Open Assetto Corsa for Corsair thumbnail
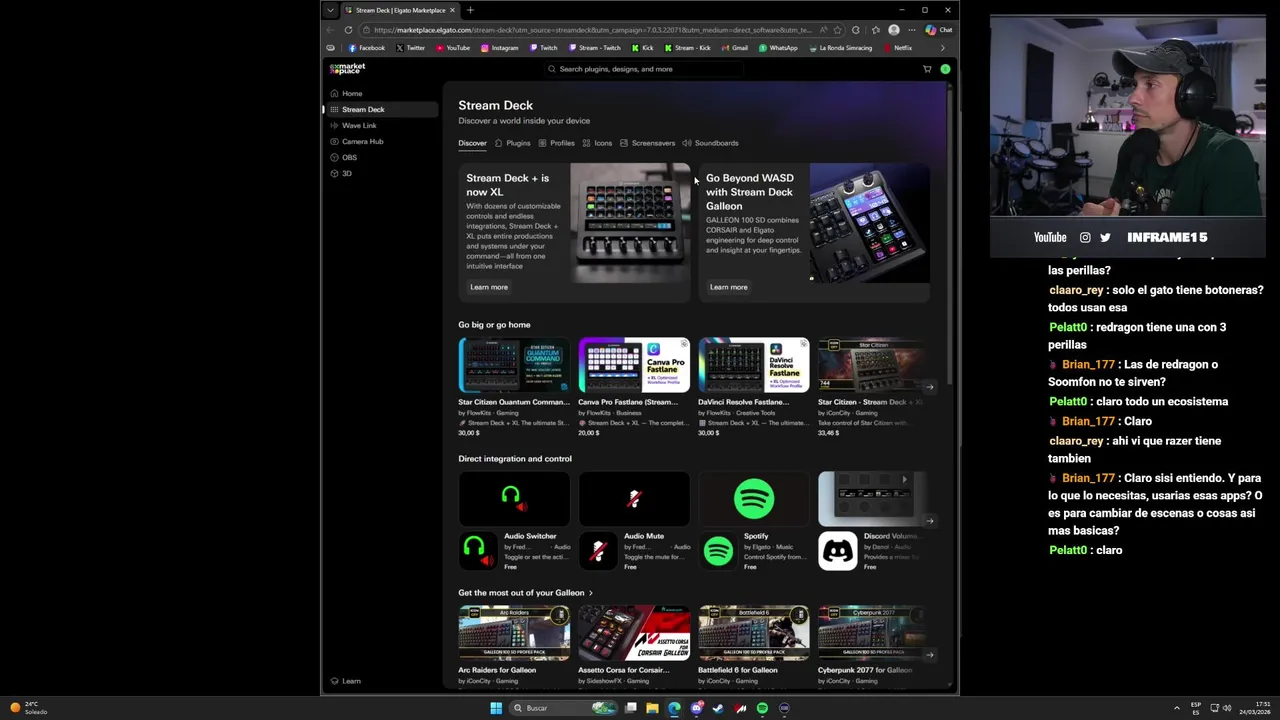Viewport: 1280px width, 720px height. [x=634, y=633]
